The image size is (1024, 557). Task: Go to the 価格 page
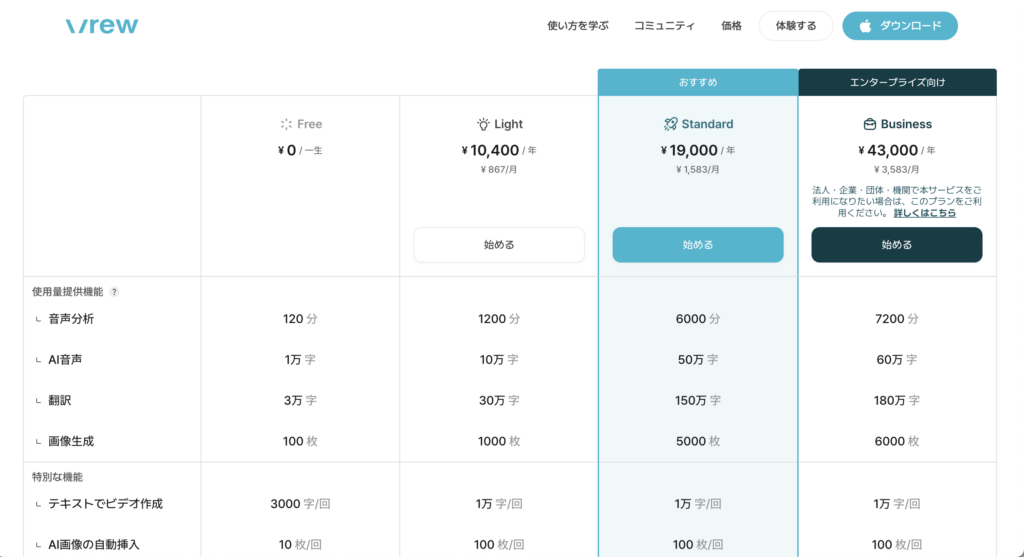click(731, 26)
